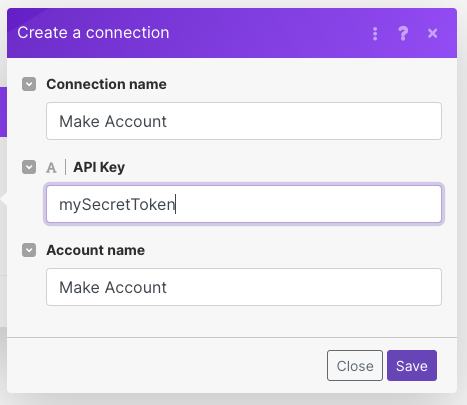
Task: Click the empty footer area left of Close
Action: click(167, 365)
